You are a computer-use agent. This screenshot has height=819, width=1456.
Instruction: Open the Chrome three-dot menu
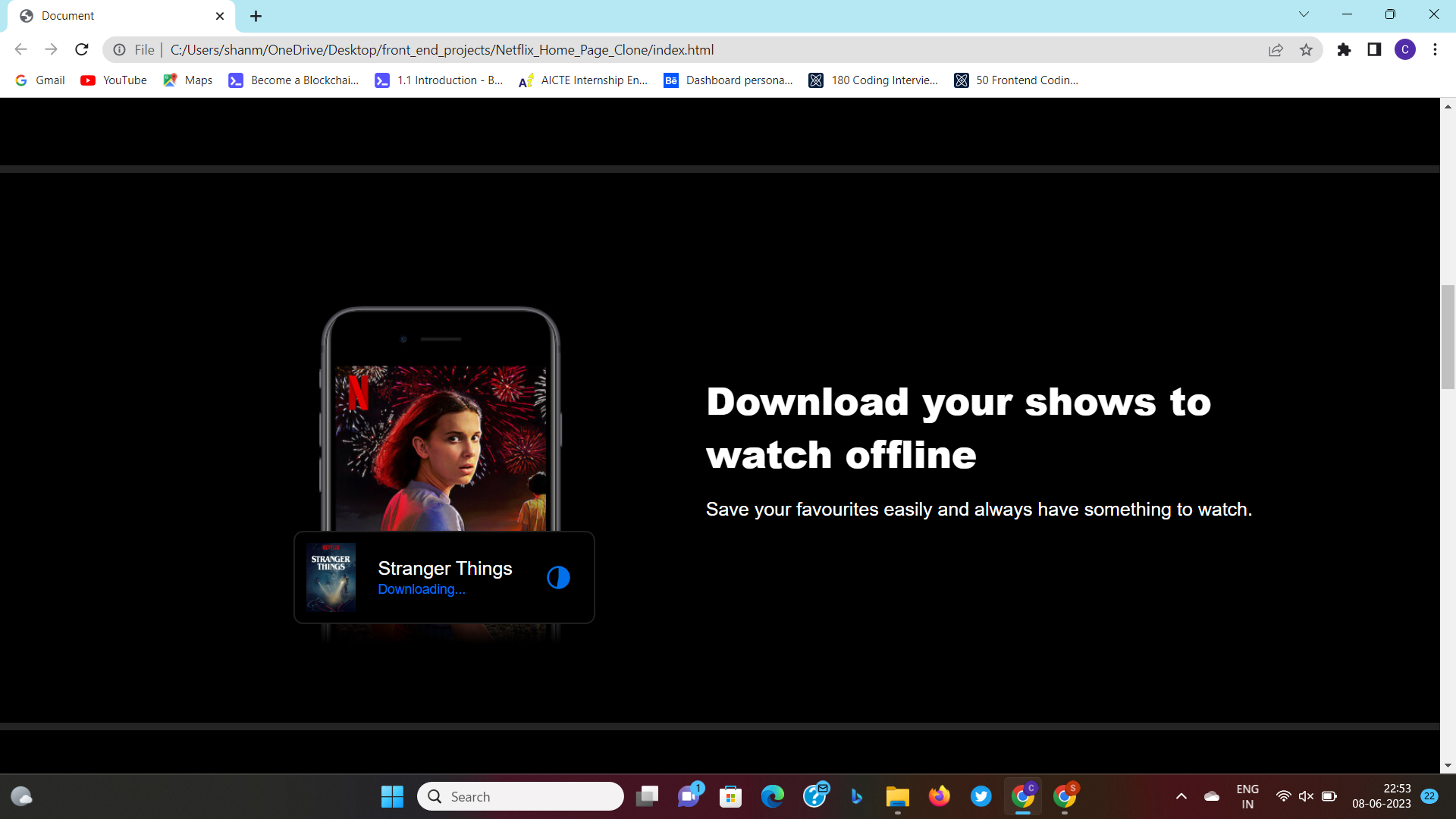(x=1435, y=50)
